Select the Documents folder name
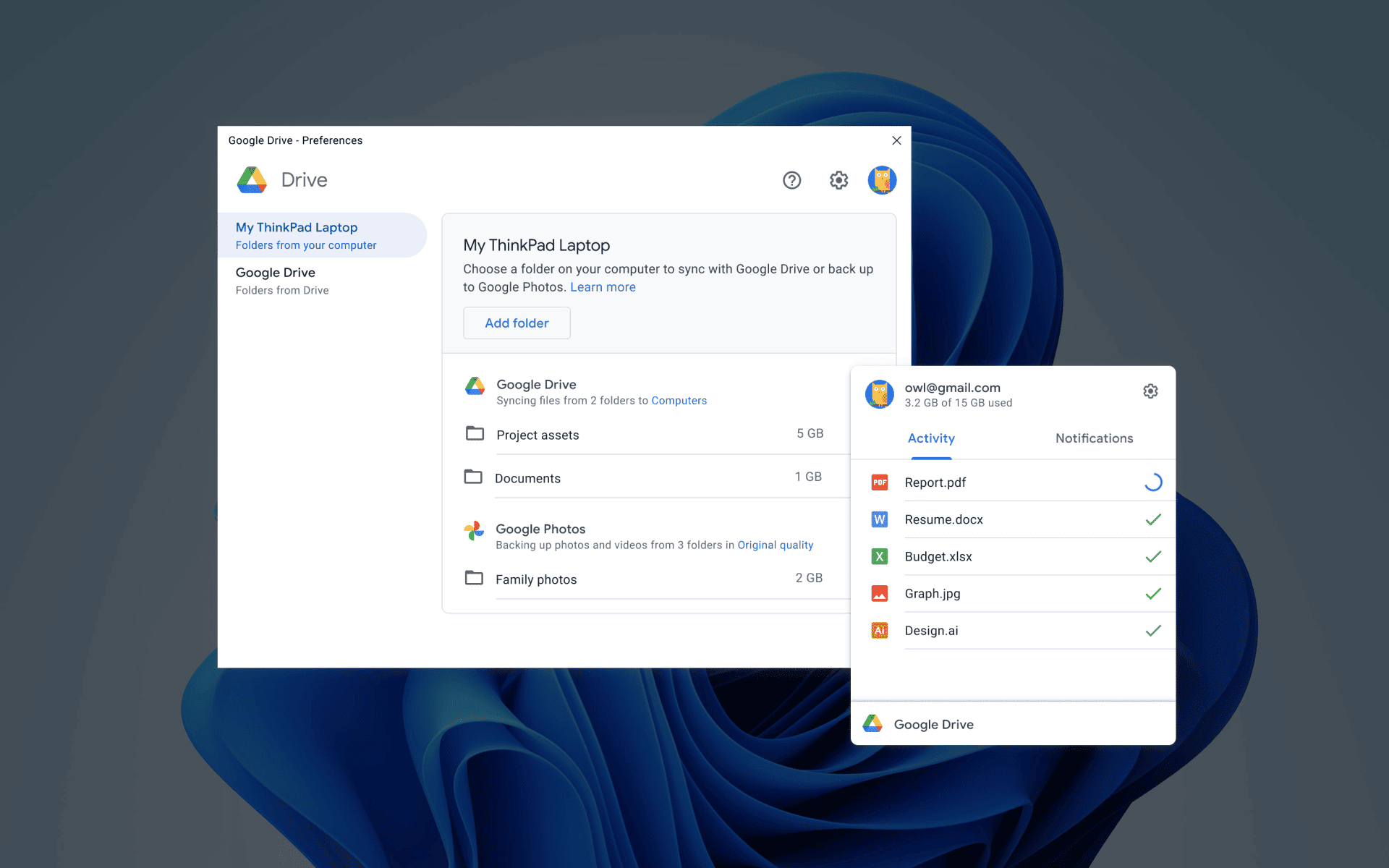Viewport: 1389px width, 868px height. (x=527, y=478)
